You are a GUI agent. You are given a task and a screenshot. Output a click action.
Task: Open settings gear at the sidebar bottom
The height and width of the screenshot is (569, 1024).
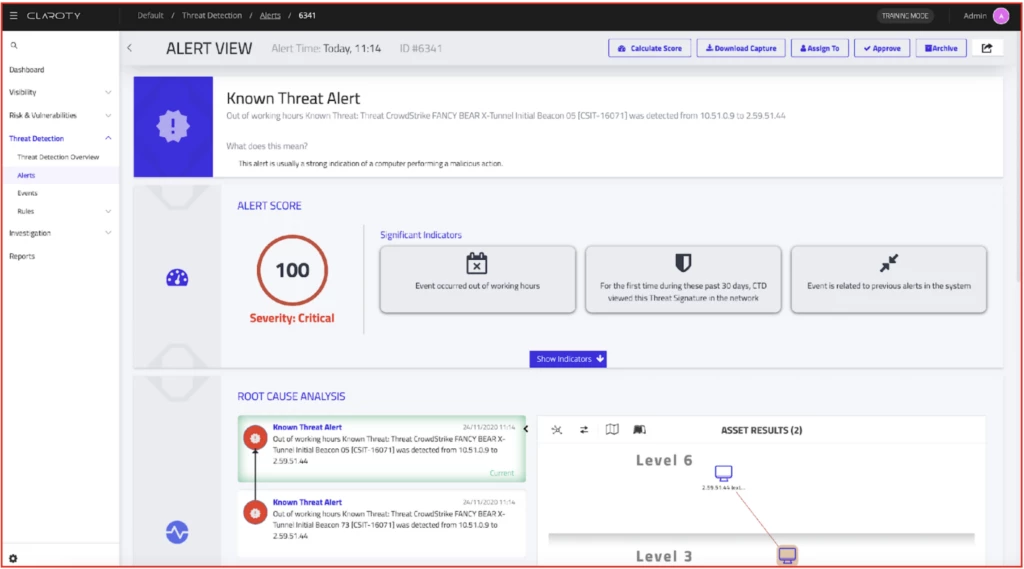point(13,558)
